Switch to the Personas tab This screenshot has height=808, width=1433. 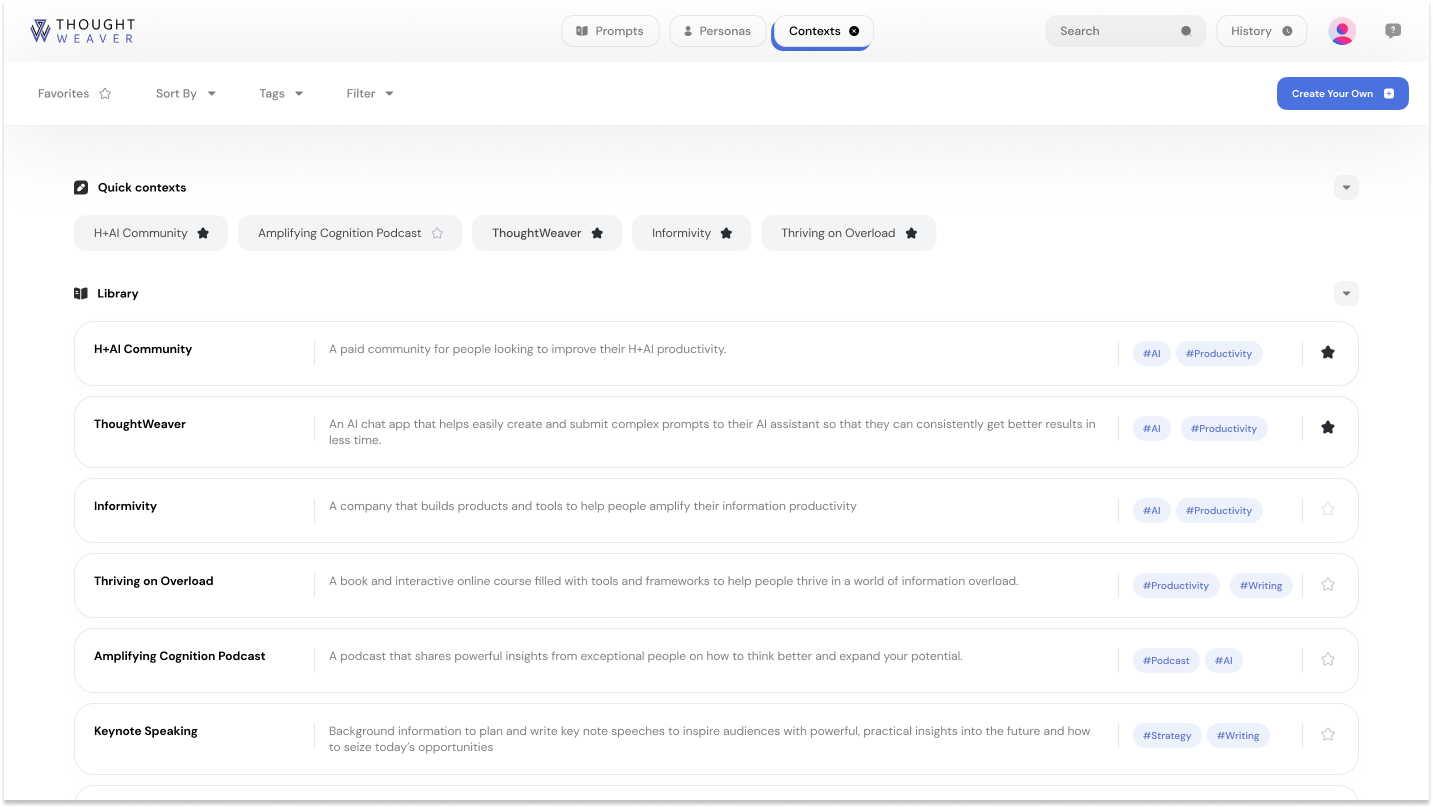point(717,31)
